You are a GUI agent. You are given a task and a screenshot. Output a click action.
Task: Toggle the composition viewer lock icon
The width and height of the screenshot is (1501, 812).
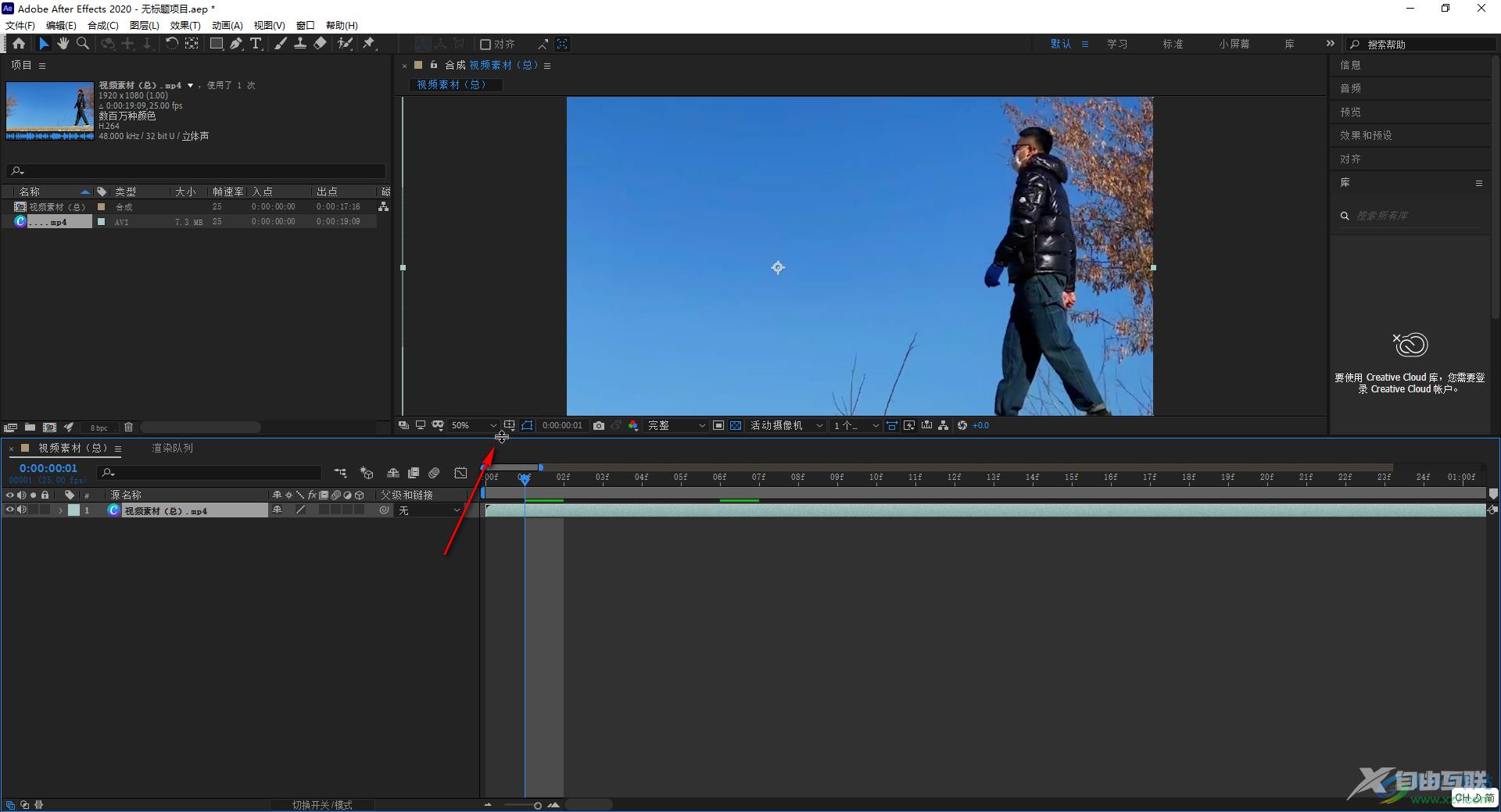point(434,65)
